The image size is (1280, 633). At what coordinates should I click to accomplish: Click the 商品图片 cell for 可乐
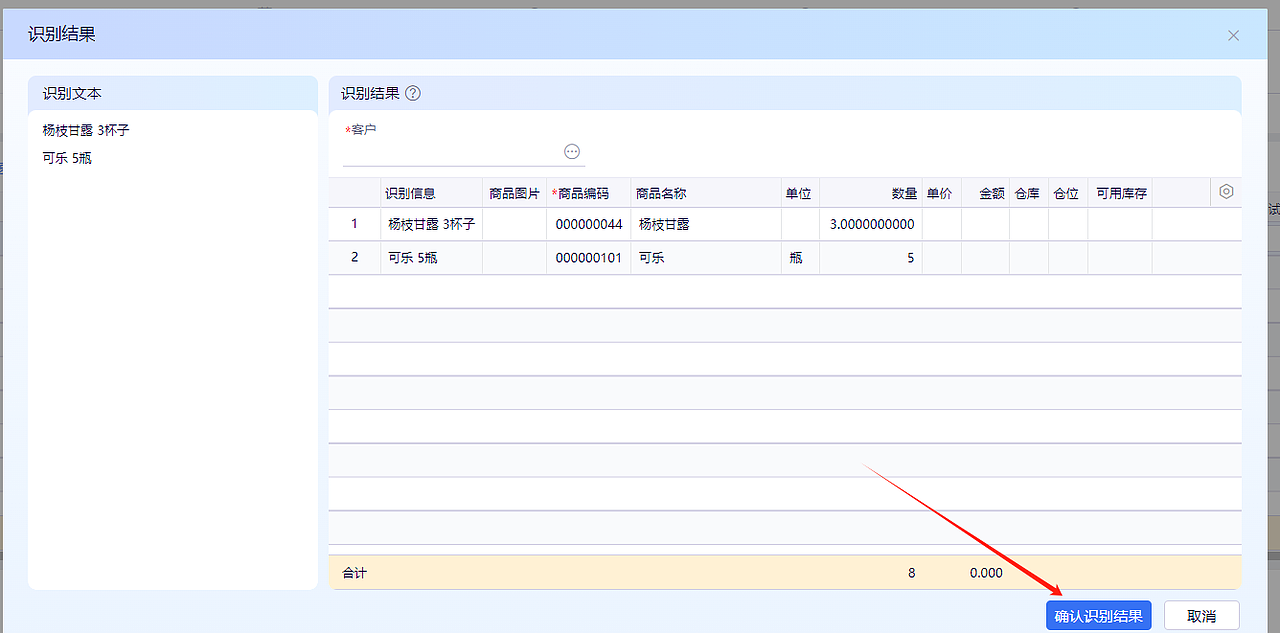(x=514, y=257)
